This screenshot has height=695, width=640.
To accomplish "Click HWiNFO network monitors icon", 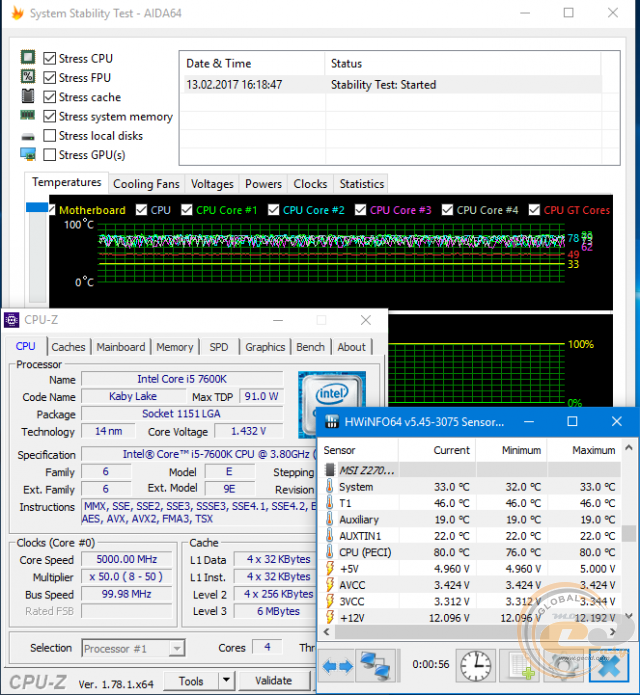I will [x=376, y=666].
